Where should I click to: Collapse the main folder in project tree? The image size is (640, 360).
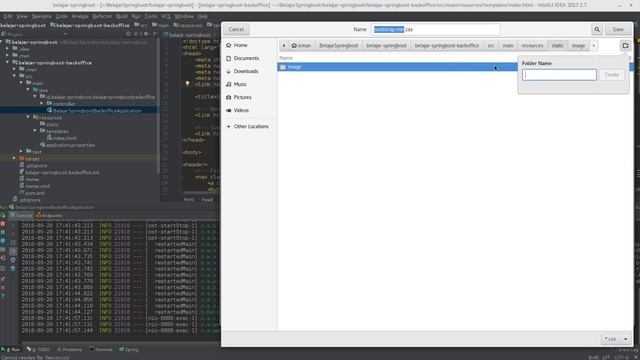pyautogui.click(x=21, y=83)
